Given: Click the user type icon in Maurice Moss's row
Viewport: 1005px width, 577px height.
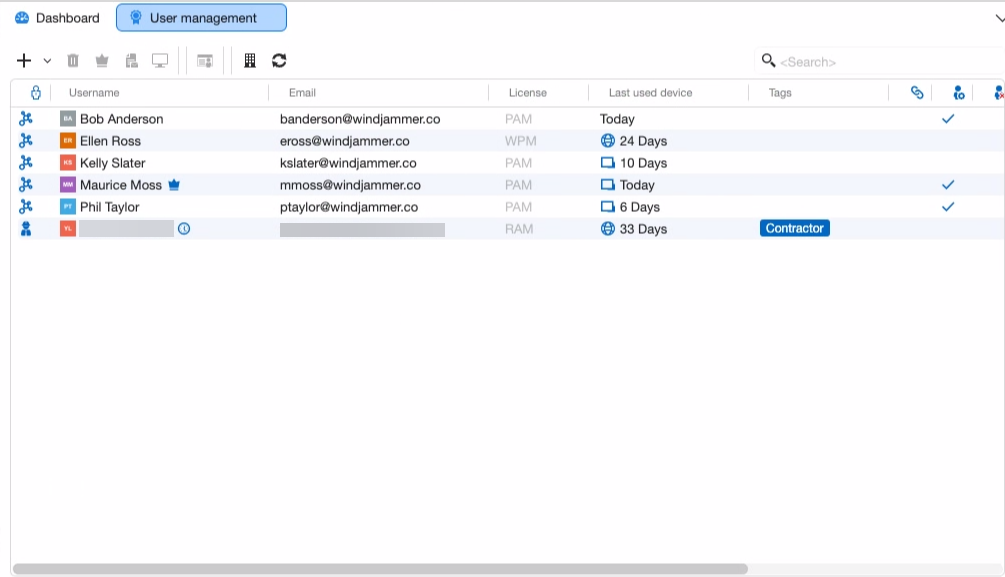Looking at the screenshot, I should tap(26, 185).
